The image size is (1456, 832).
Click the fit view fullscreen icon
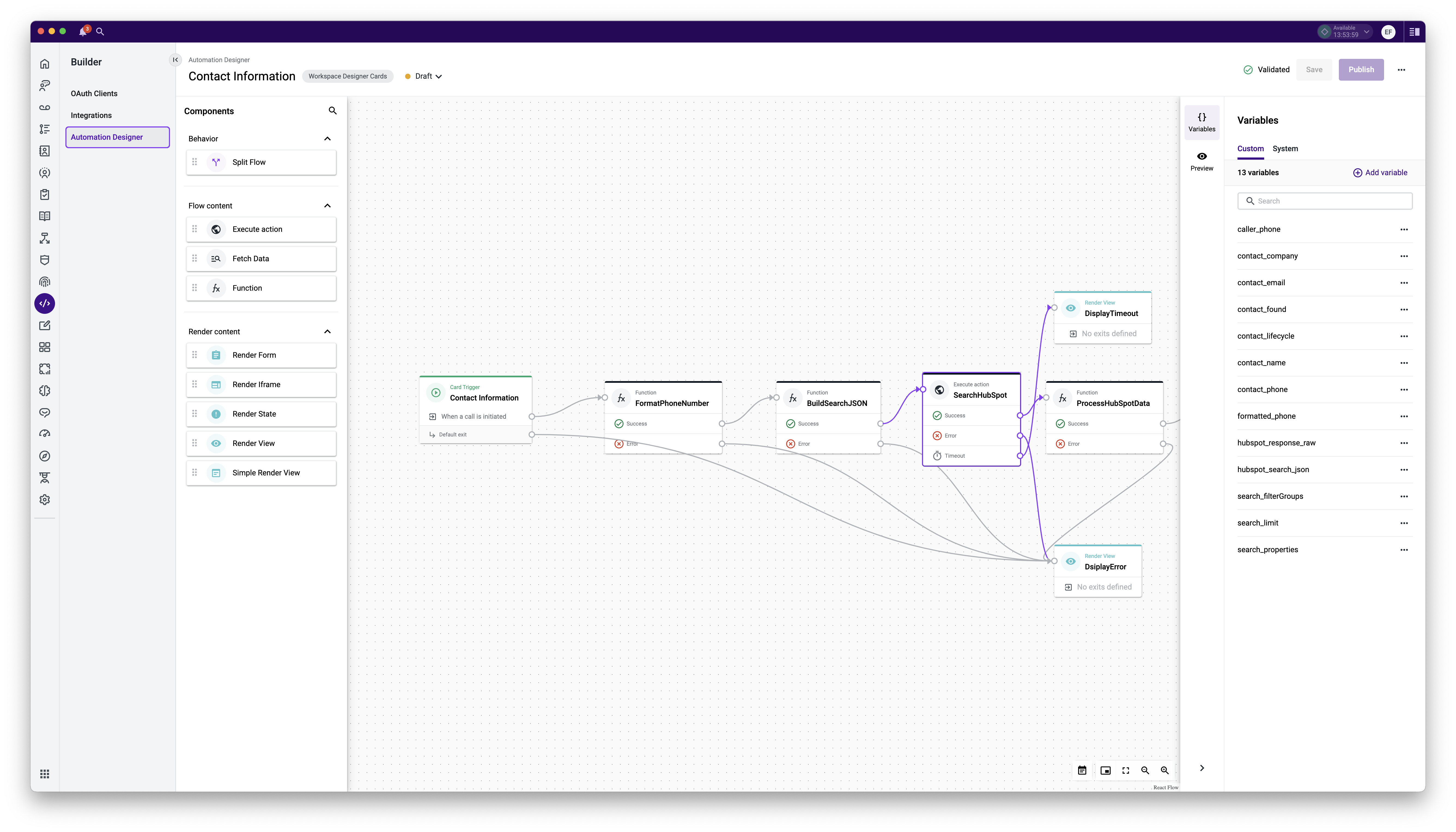tap(1125, 770)
